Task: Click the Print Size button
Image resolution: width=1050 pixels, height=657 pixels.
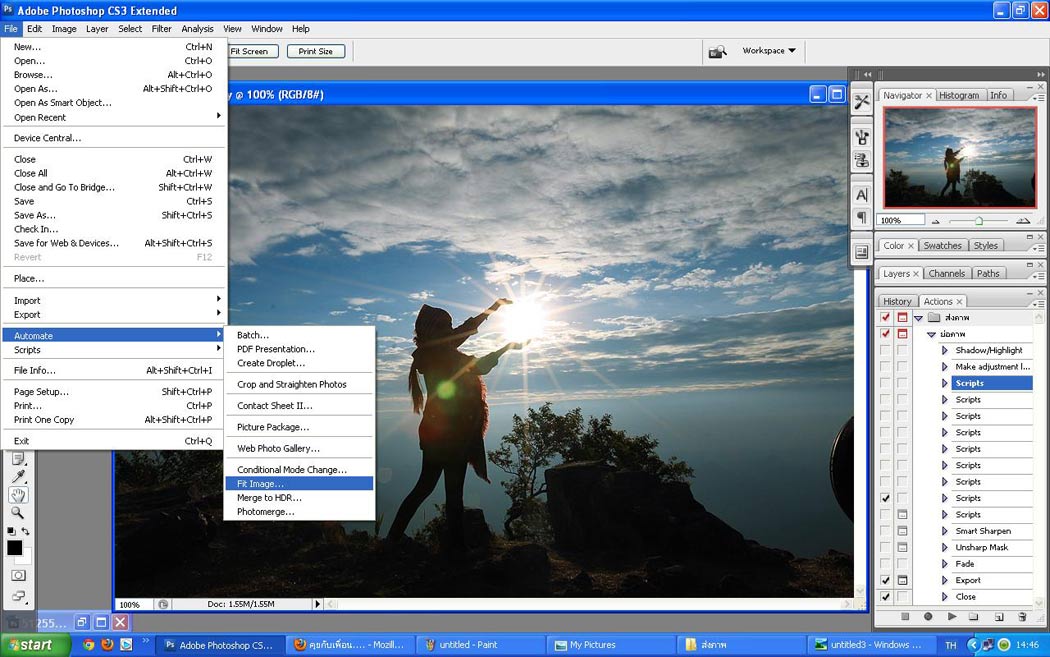Action: point(316,51)
